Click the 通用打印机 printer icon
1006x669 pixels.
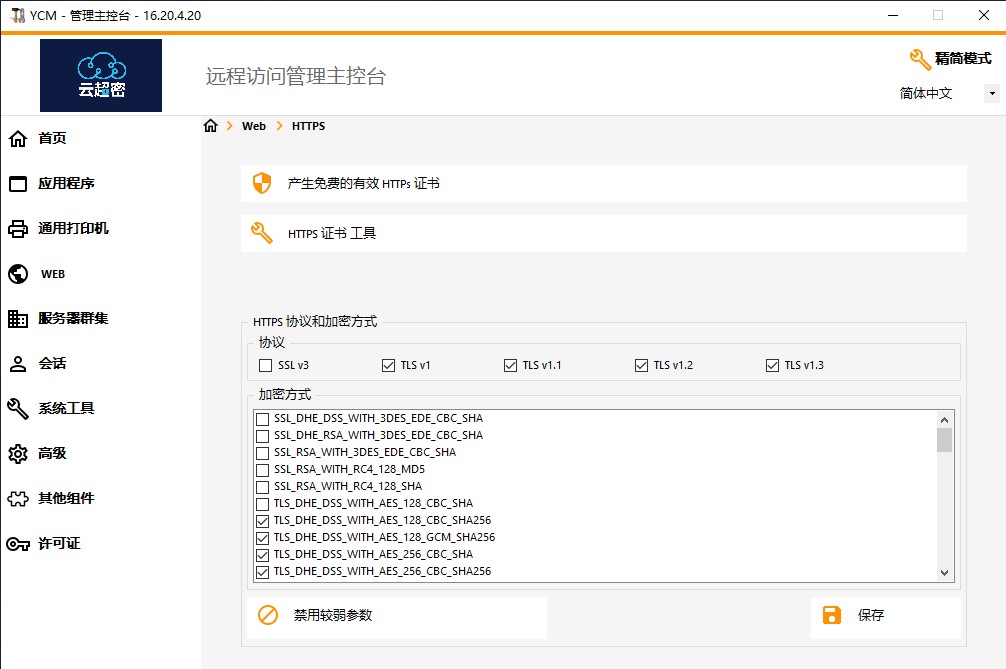coord(18,229)
